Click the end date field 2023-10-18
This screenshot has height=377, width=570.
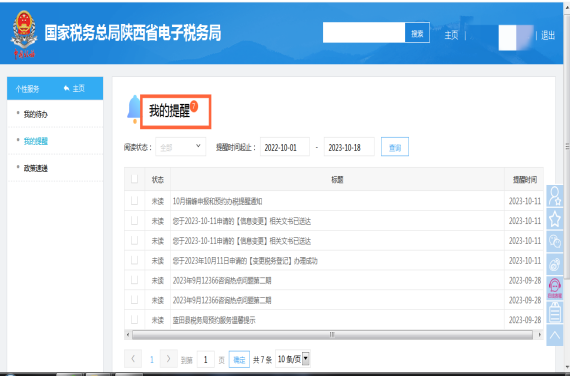coord(349,147)
